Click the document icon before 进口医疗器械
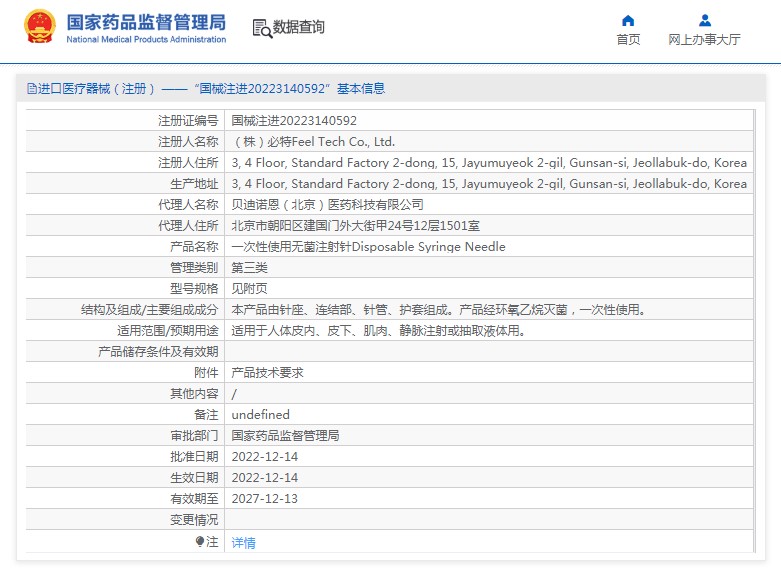The width and height of the screenshot is (781, 571). pyautogui.click(x=32, y=89)
